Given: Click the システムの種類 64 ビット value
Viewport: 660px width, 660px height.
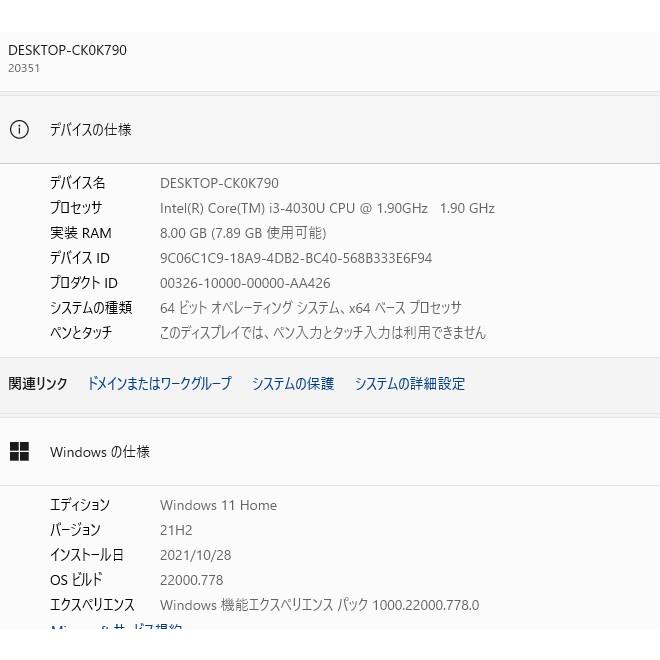Looking at the screenshot, I should 311,308.
